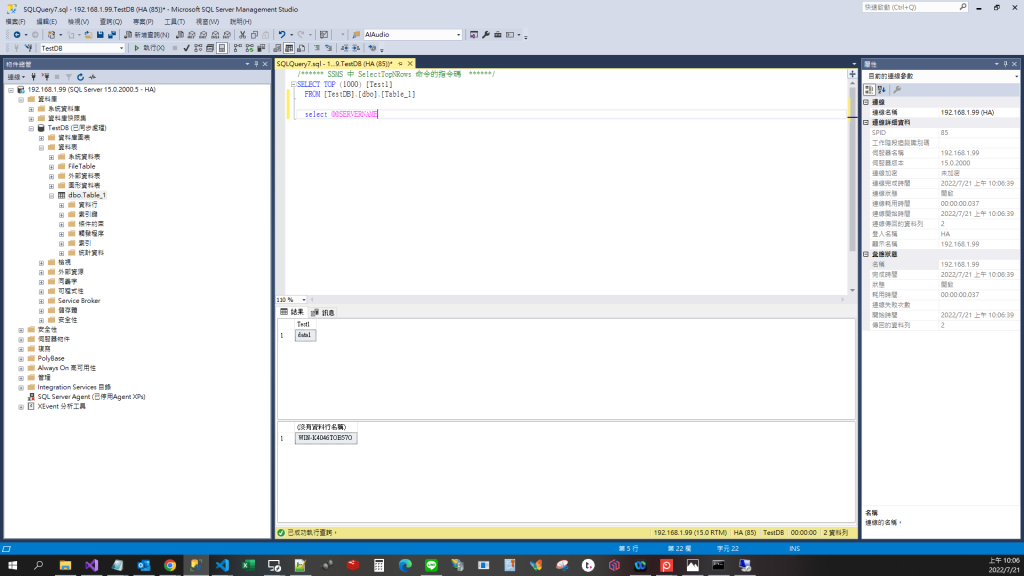This screenshot has width=1024, height=576.
Task: Click the Windows Start button
Action: (12, 565)
